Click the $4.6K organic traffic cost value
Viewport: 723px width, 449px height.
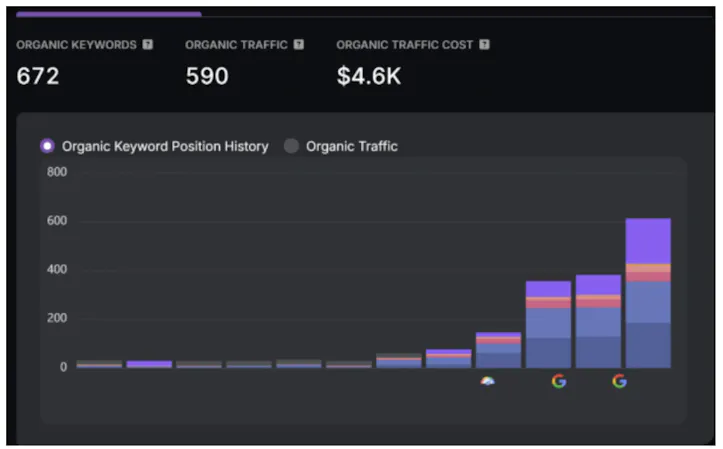pos(368,76)
